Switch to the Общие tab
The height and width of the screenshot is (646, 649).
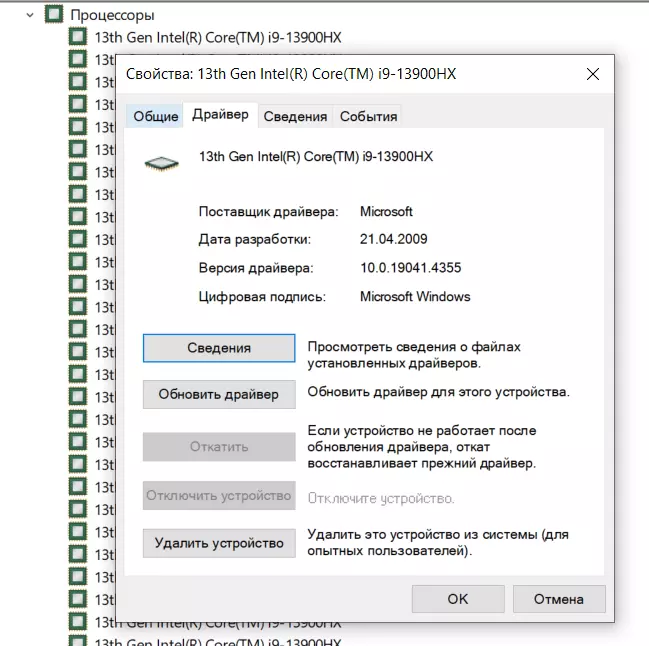click(156, 116)
